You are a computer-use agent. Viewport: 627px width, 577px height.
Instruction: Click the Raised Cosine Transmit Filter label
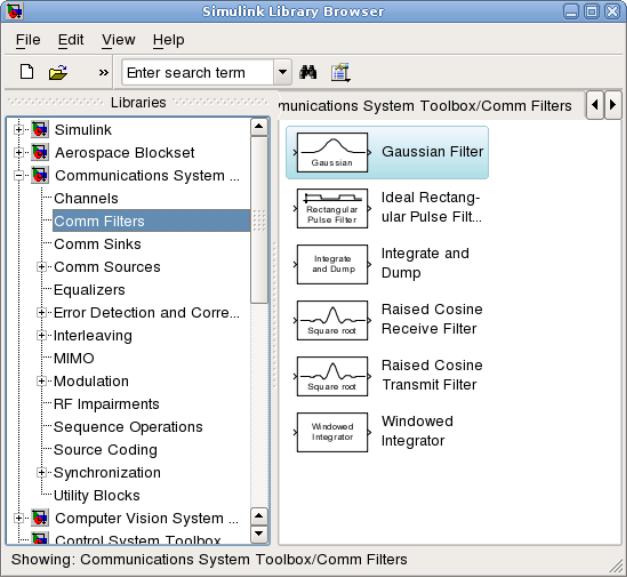[432, 375]
